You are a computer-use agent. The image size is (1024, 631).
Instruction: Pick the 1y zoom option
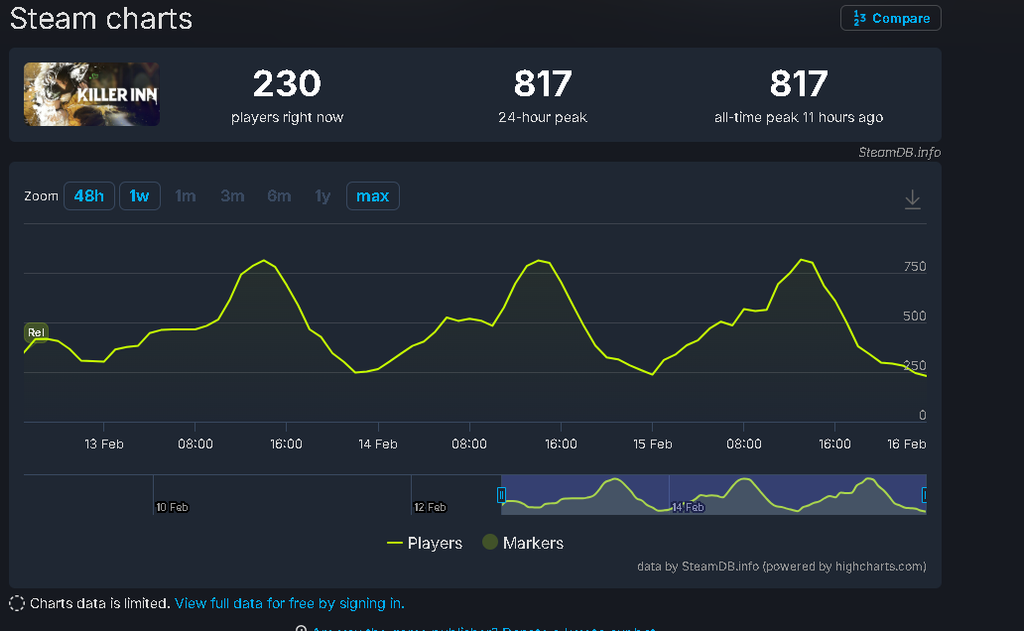[x=322, y=196]
